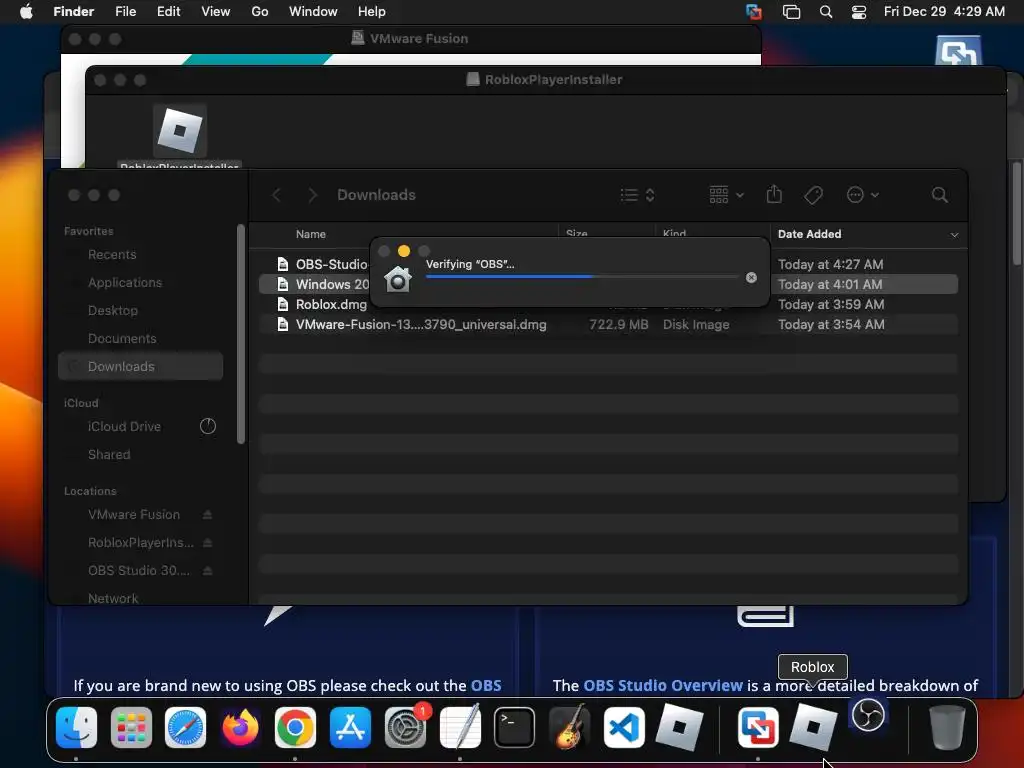Cancel the Verifying OBS progress
1024x768 pixels.
pos(752,278)
